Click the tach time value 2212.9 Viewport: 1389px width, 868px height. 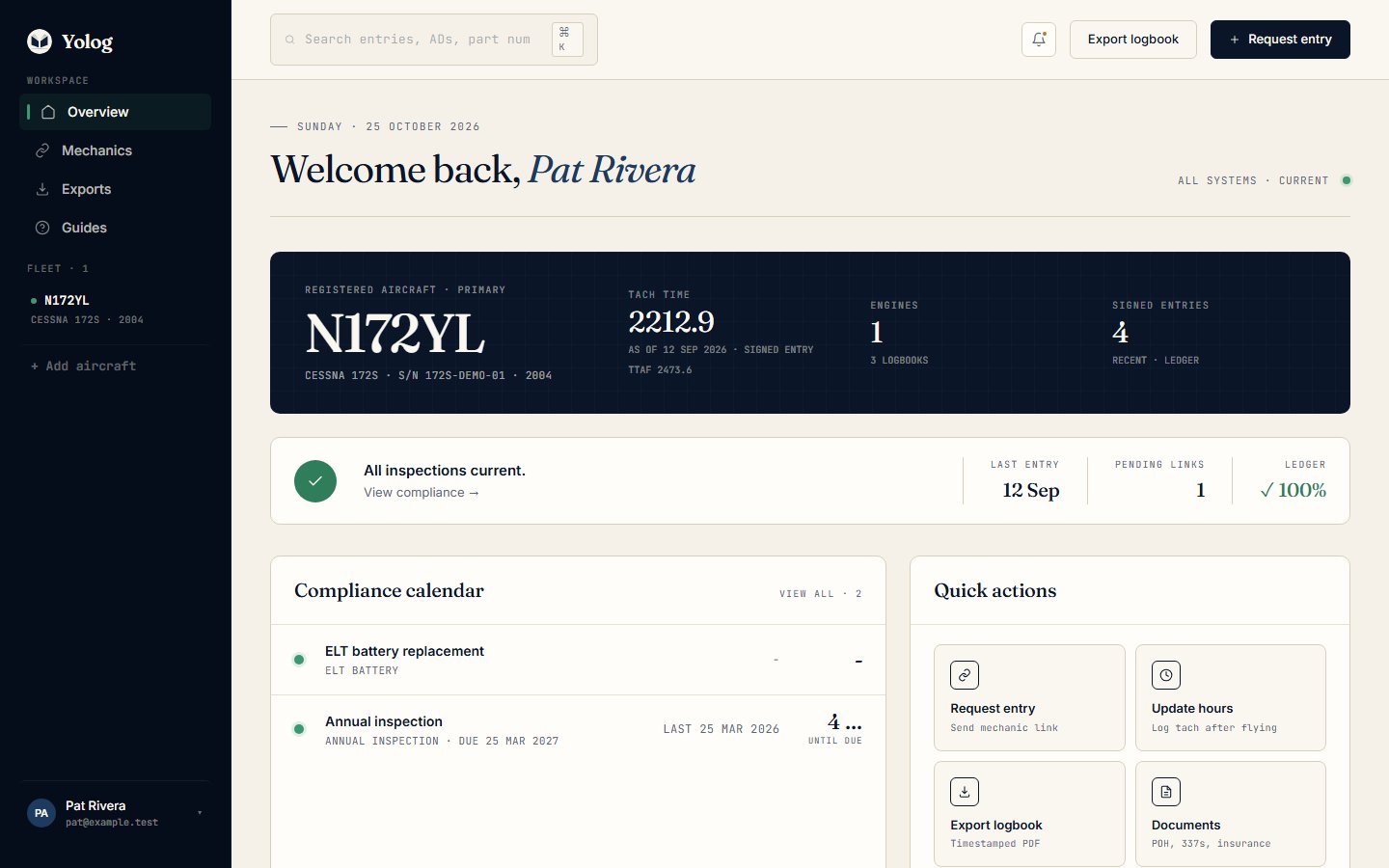click(671, 322)
